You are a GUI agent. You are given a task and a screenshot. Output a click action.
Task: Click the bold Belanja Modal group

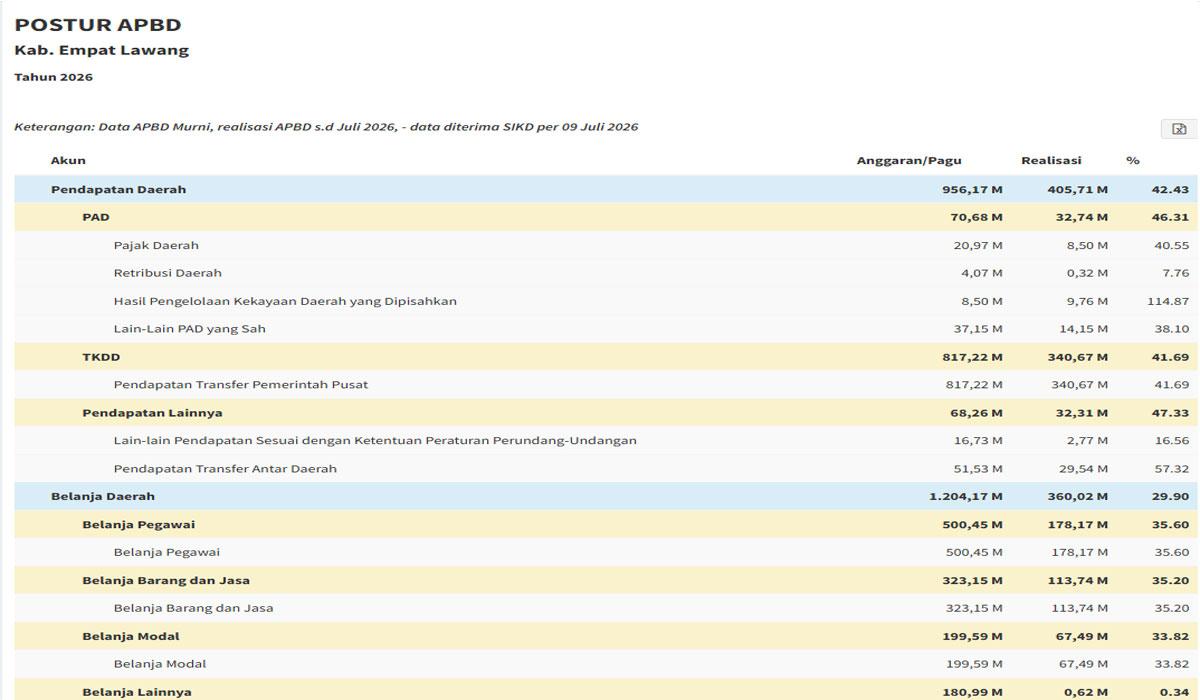click(606, 637)
